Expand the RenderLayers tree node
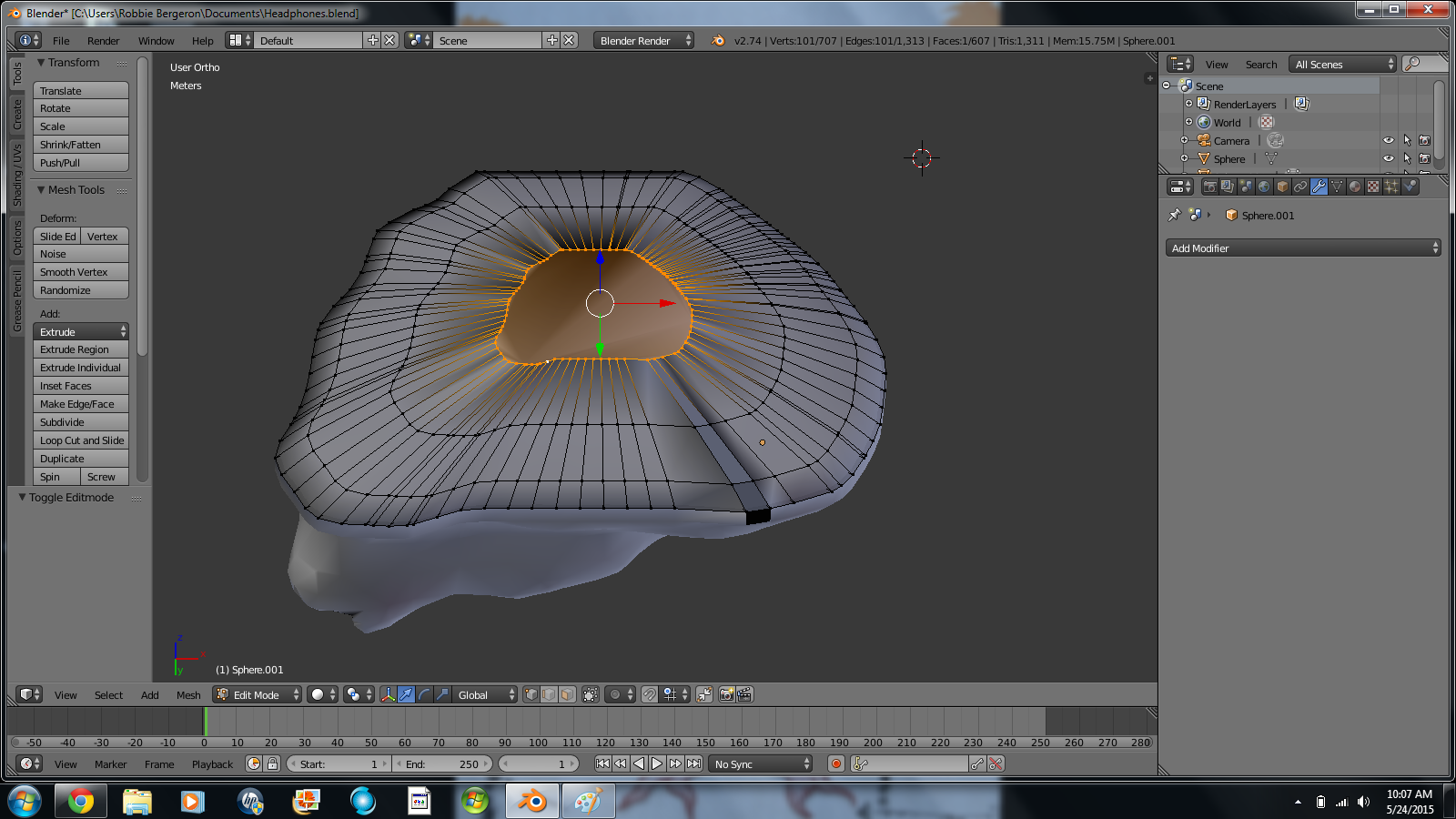The image size is (1456, 819). coord(1188,104)
